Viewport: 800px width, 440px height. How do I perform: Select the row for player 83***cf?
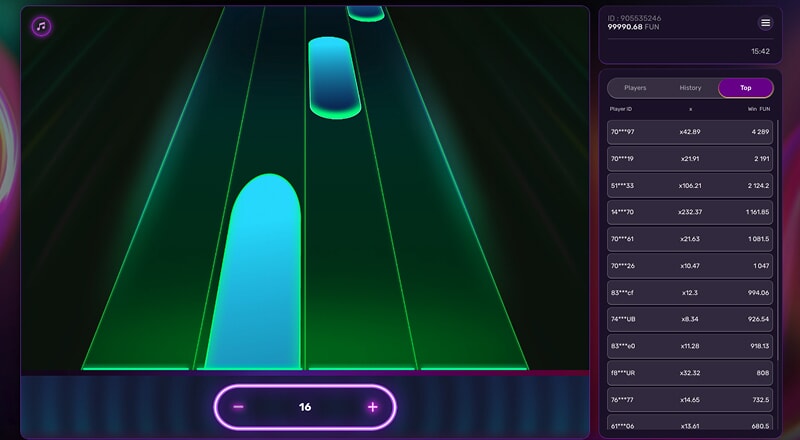[x=690, y=292]
